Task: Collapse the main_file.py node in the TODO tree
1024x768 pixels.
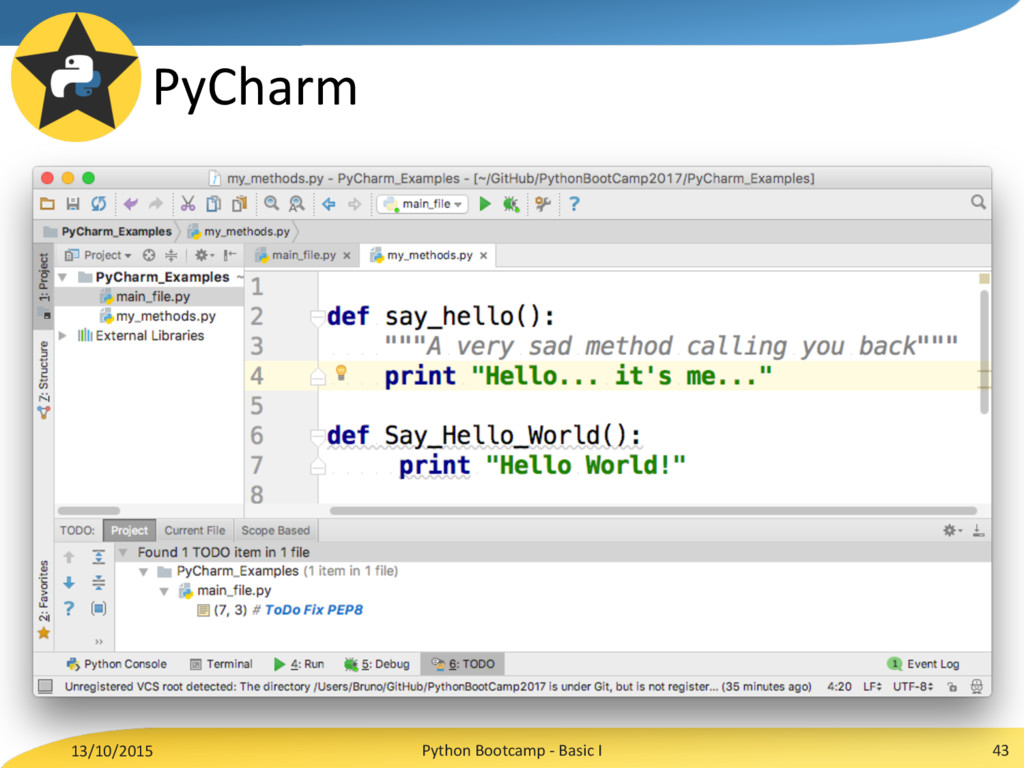Action: point(164,591)
